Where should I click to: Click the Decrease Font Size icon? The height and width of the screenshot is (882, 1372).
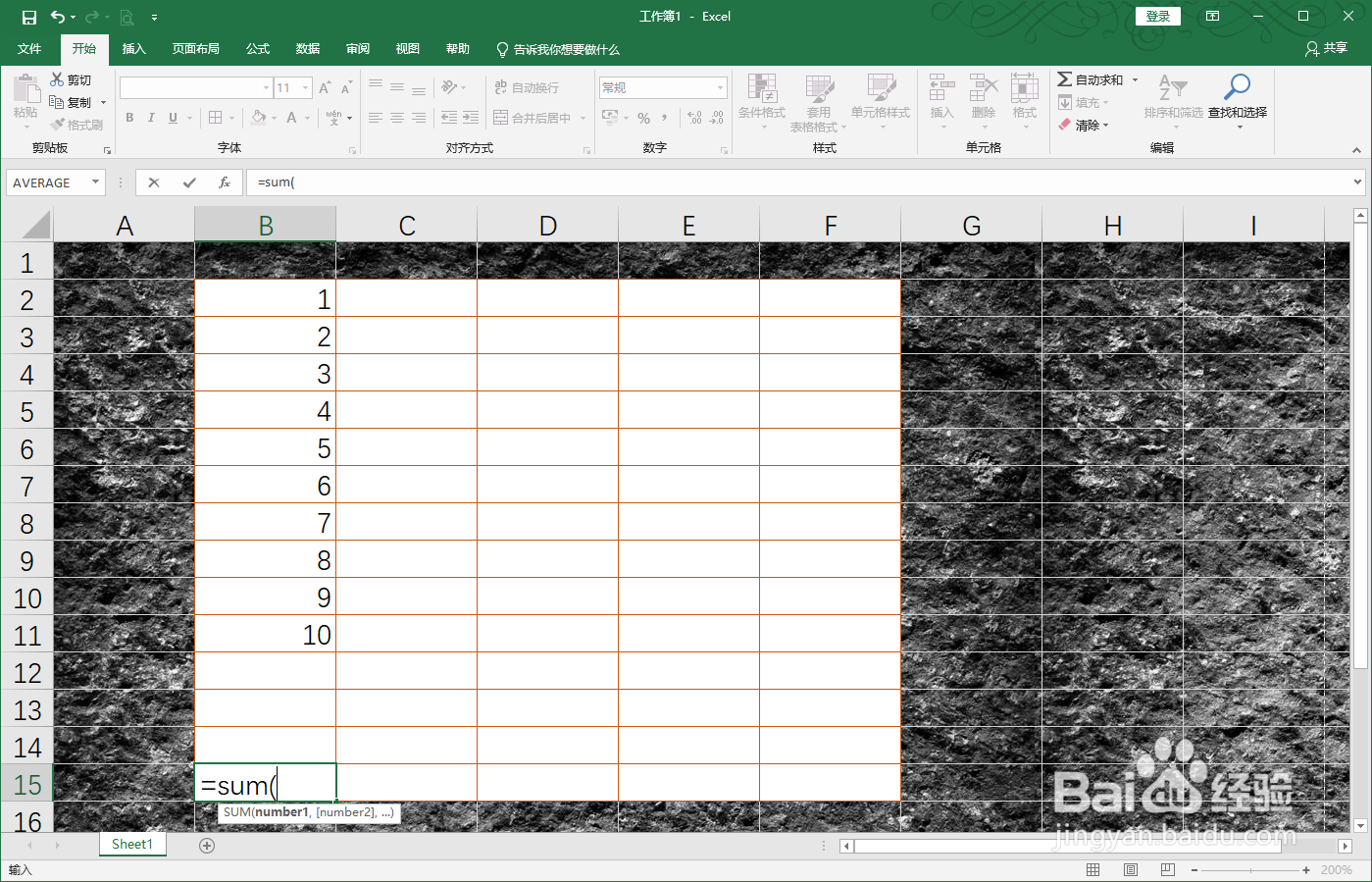(346, 87)
